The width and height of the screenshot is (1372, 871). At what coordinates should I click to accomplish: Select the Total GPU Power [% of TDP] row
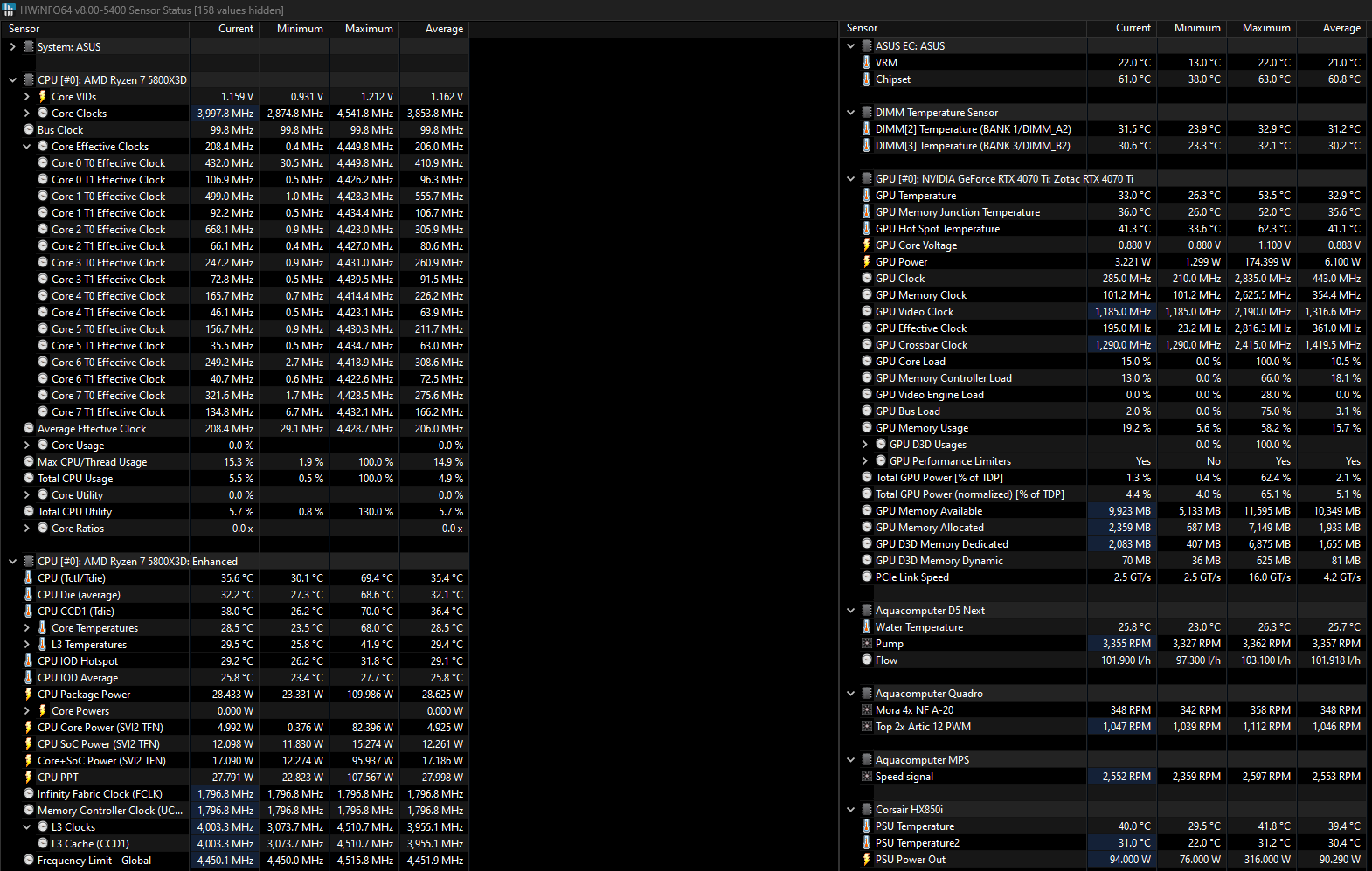pyautogui.click(x=1102, y=477)
